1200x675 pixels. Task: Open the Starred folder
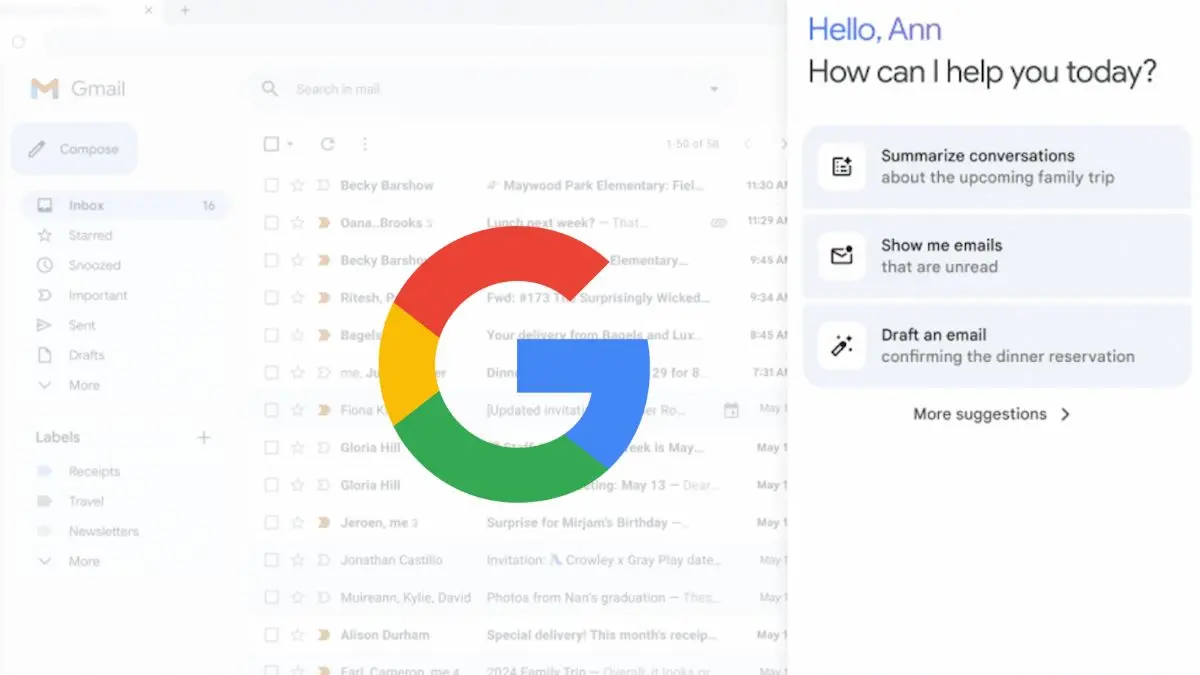(x=90, y=235)
